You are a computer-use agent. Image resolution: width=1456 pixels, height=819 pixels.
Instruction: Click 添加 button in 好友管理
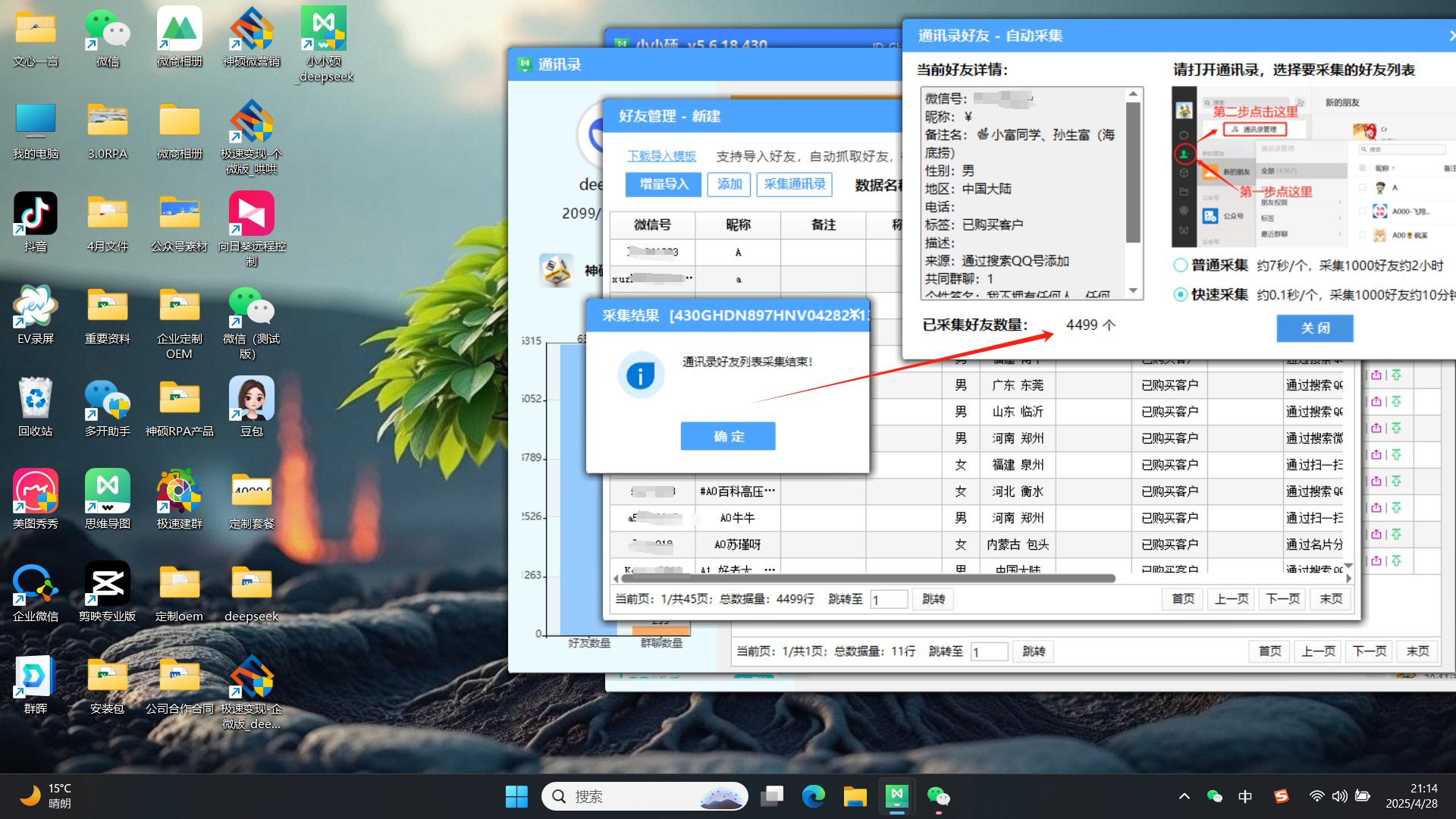click(730, 184)
